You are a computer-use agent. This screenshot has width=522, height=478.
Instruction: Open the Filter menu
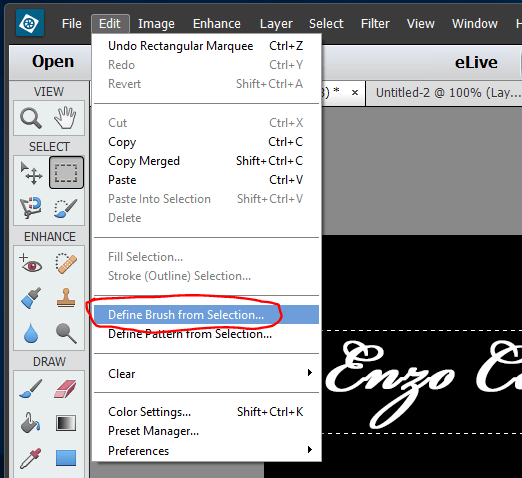tap(375, 24)
